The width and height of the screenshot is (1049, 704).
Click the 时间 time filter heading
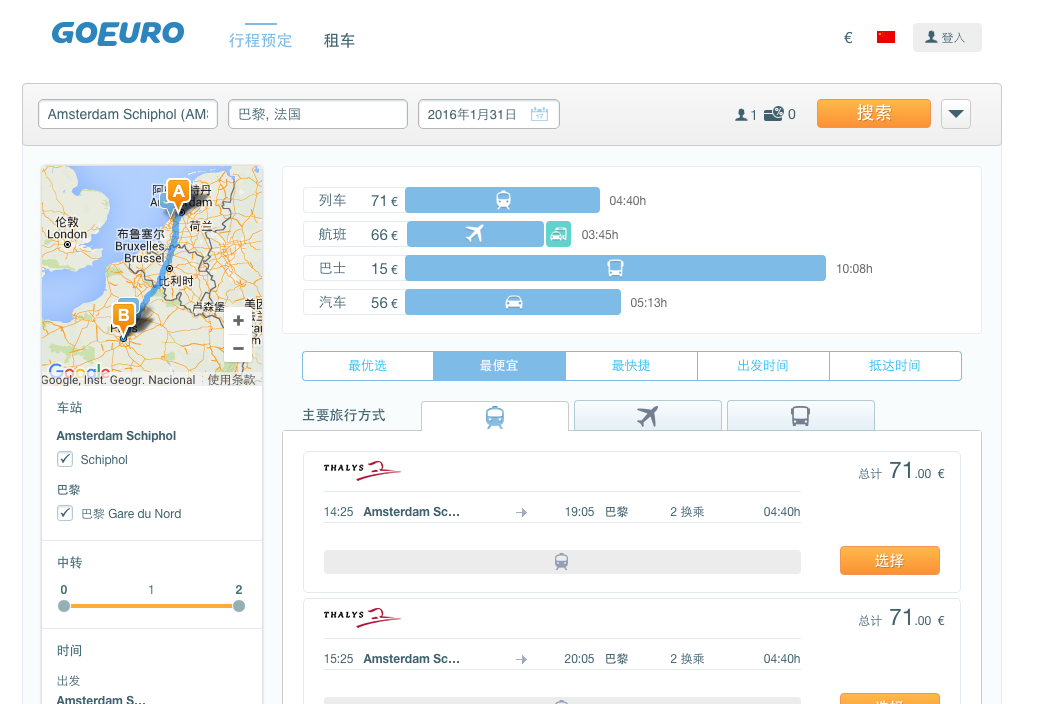(x=70, y=650)
